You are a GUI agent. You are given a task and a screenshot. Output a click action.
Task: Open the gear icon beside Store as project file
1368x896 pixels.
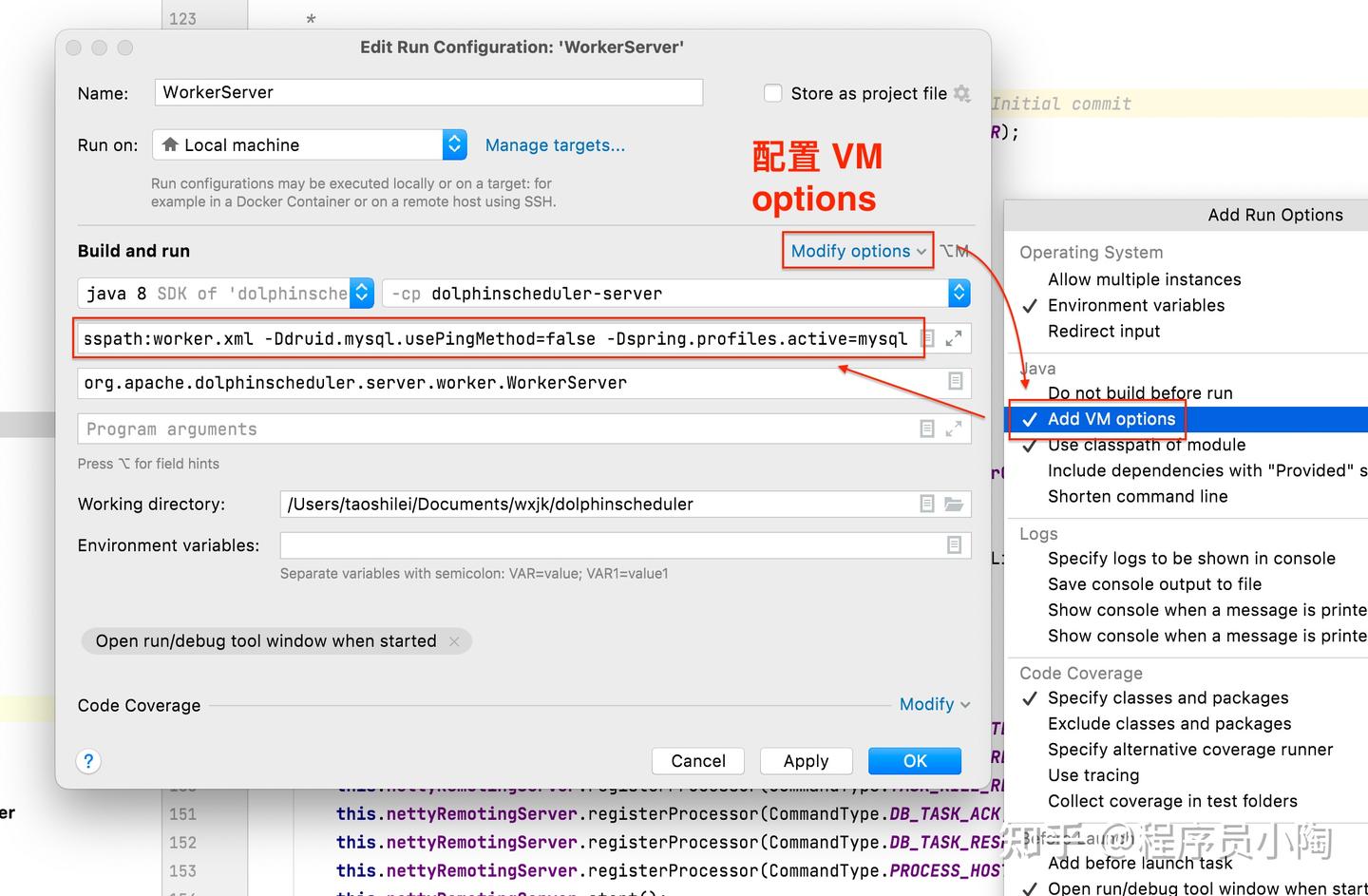(962, 94)
